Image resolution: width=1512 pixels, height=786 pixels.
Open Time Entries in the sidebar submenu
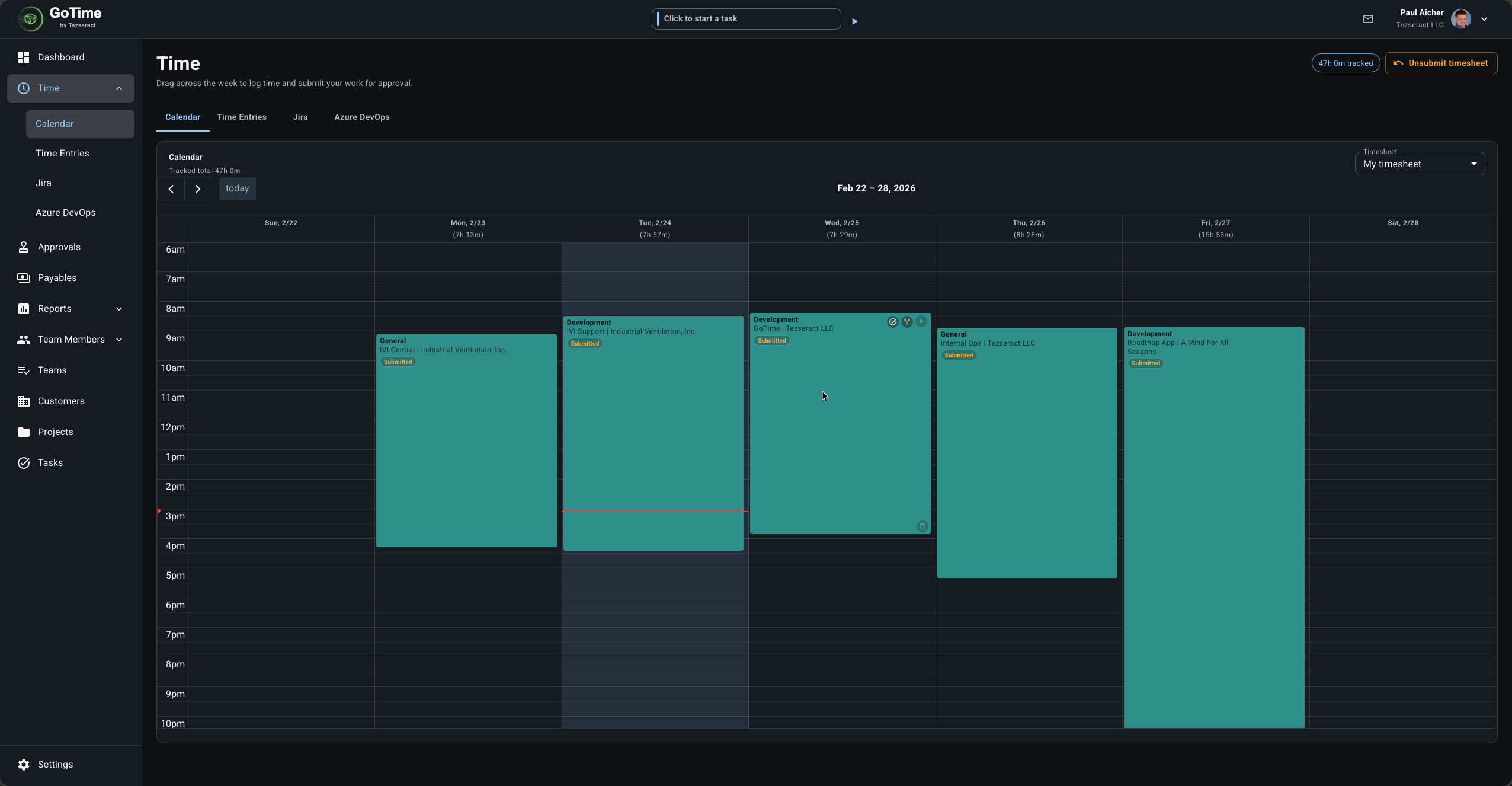(x=80, y=154)
